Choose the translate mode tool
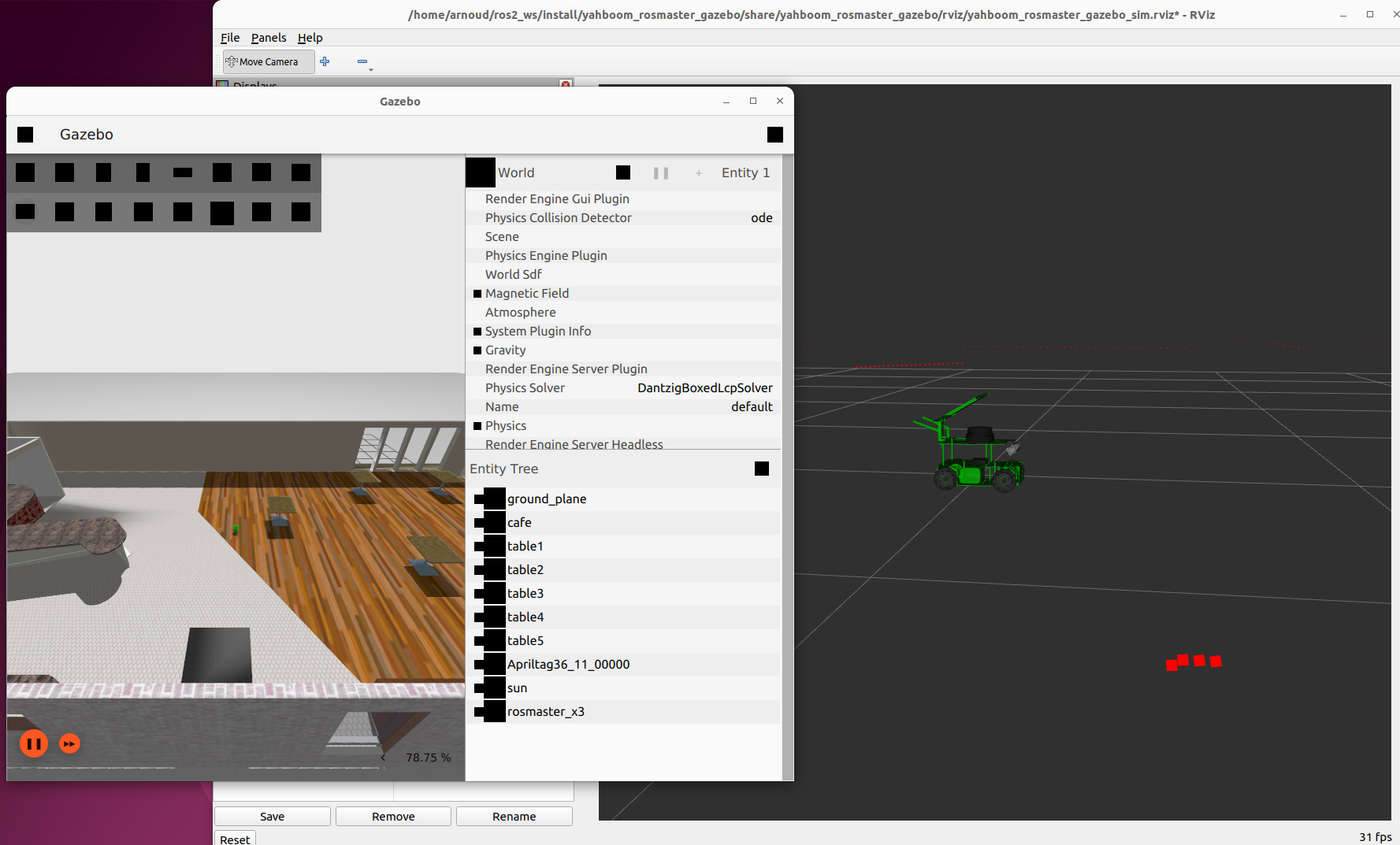Viewport: 1400px width, 845px height. 65,212
